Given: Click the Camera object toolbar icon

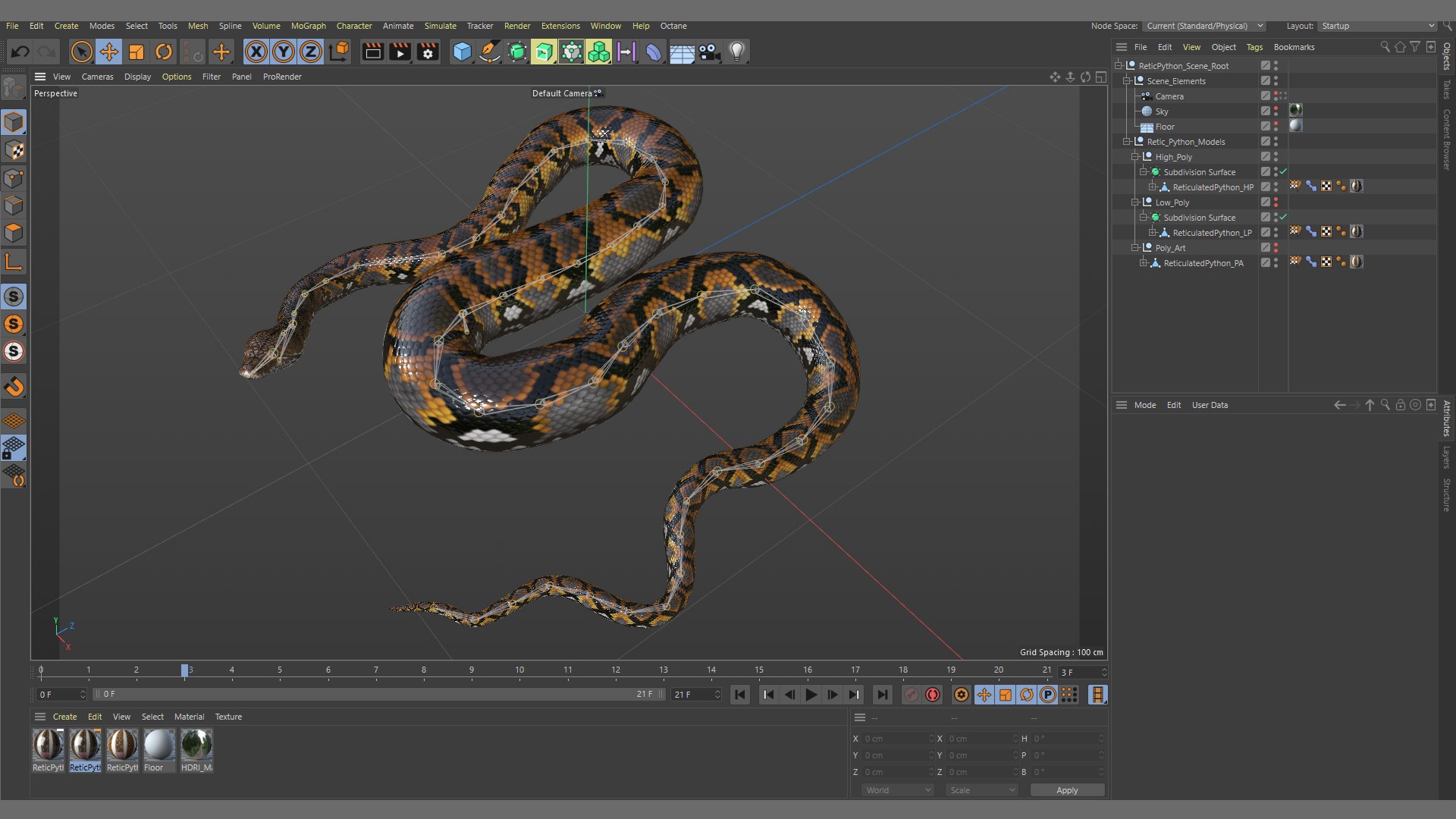Looking at the screenshot, I should [709, 52].
